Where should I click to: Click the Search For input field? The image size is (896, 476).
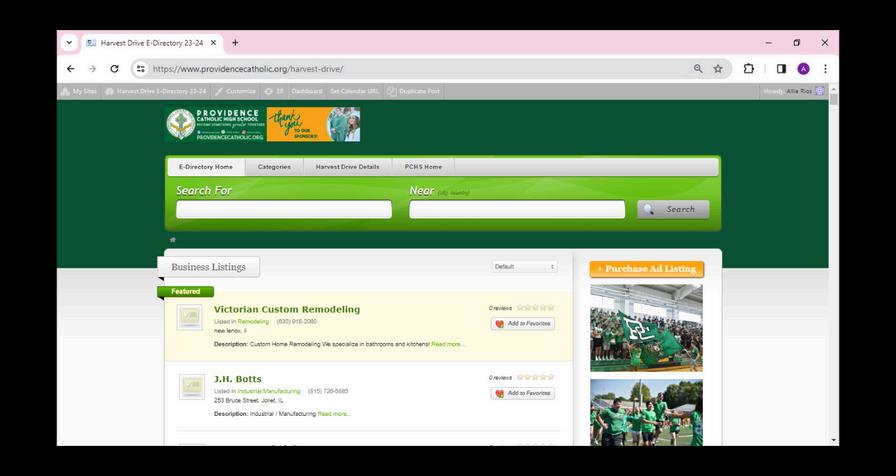click(284, 209)
